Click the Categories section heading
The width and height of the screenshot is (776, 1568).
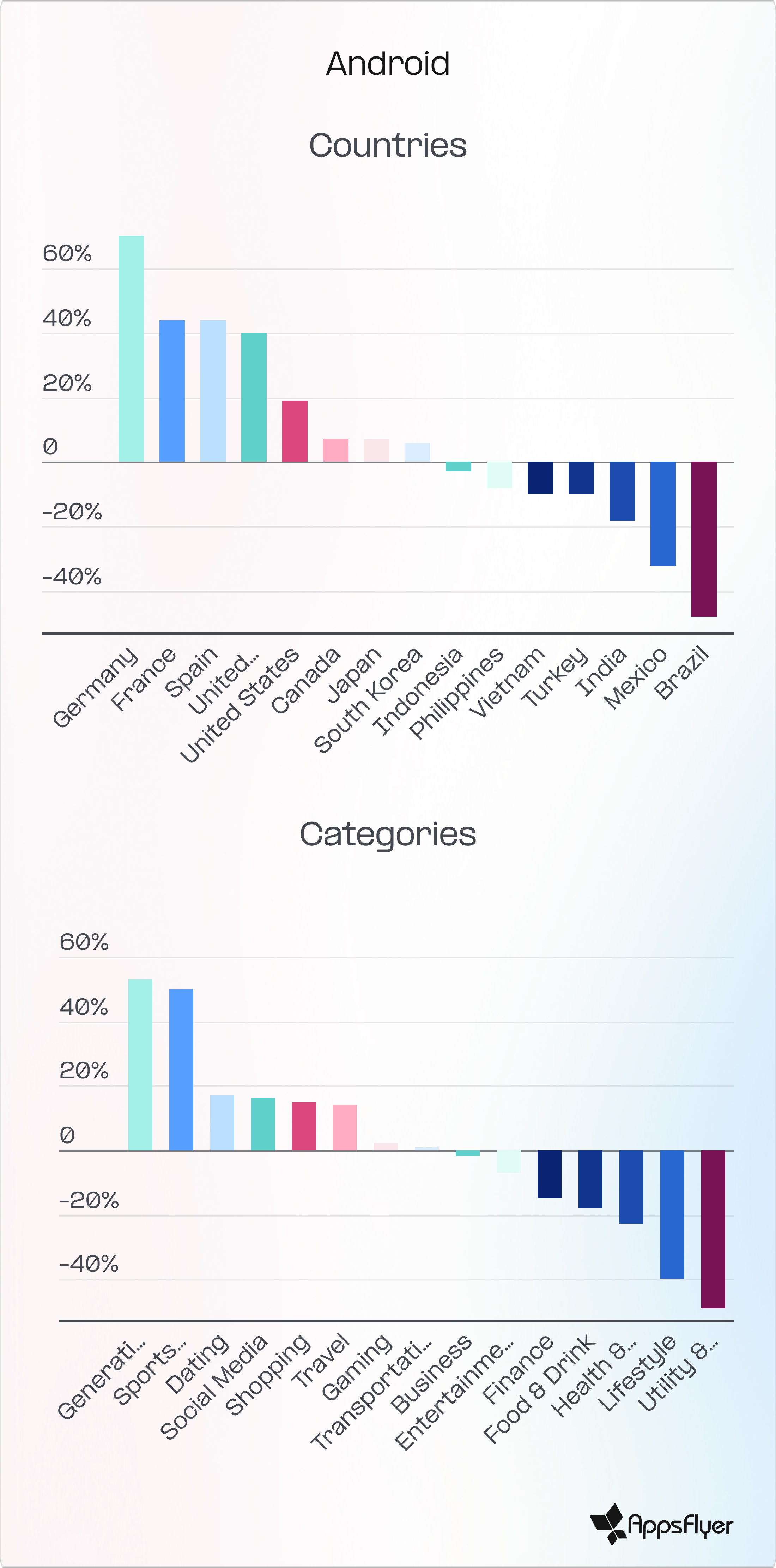coord(388,834)
